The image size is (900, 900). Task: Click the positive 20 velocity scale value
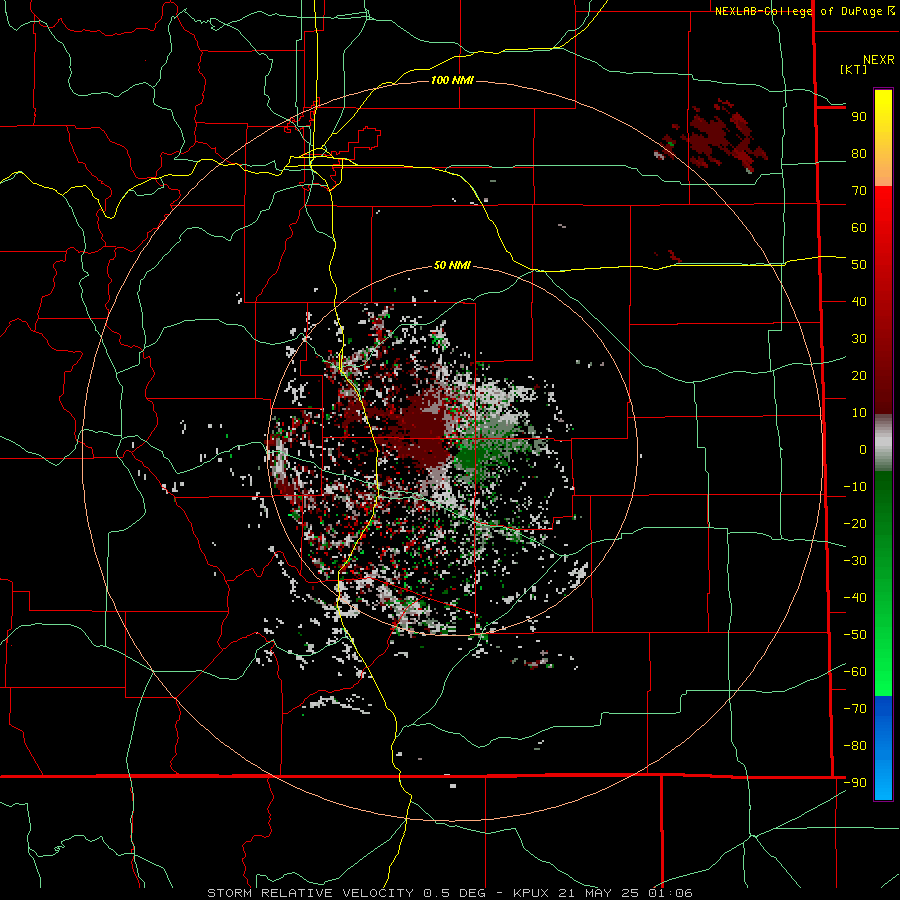click(x=859, y=376)
